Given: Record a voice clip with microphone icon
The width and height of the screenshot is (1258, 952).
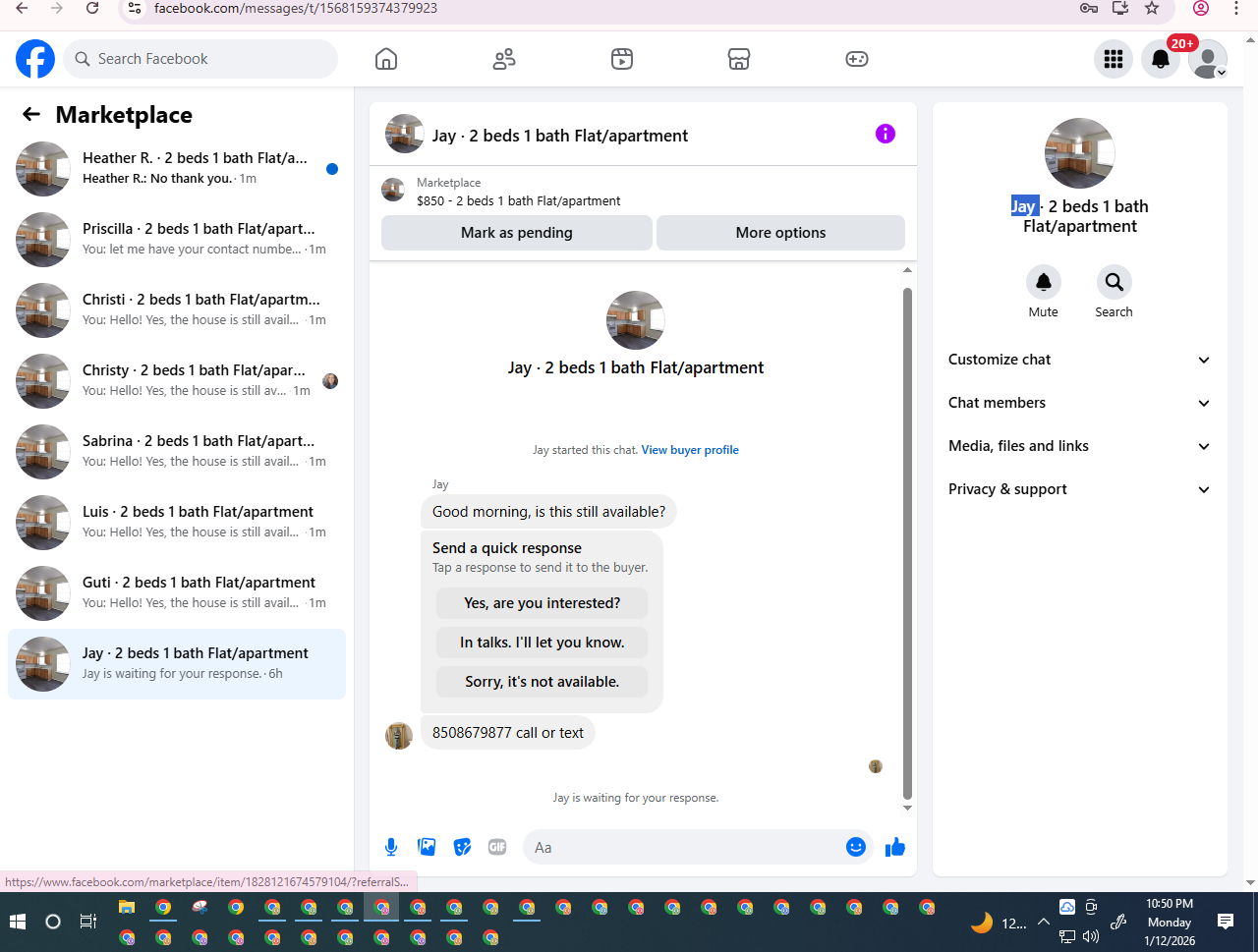Looking at the screenshot, I should coord(391,847).
